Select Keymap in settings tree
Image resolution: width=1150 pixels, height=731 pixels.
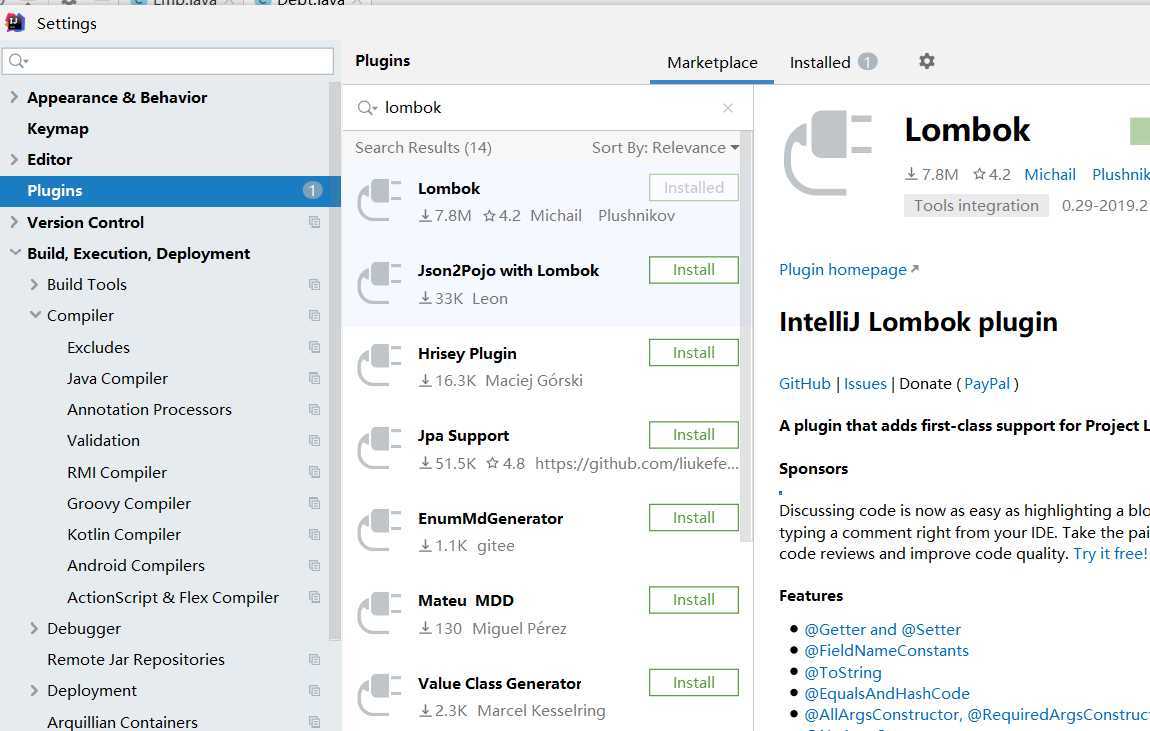click(x=58, y=128)
